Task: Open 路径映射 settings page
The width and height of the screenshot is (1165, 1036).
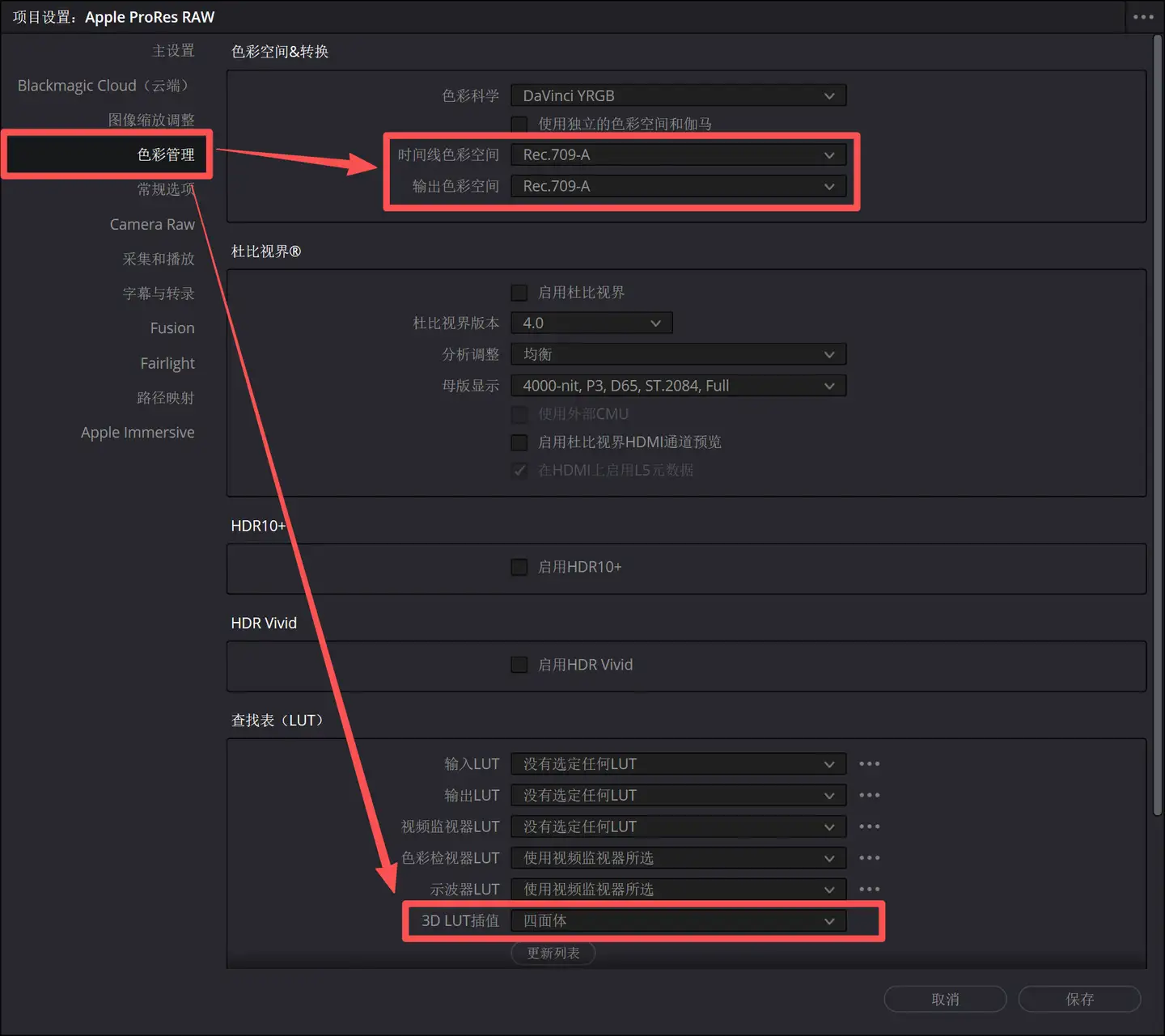Action: [x=166, y=398]
